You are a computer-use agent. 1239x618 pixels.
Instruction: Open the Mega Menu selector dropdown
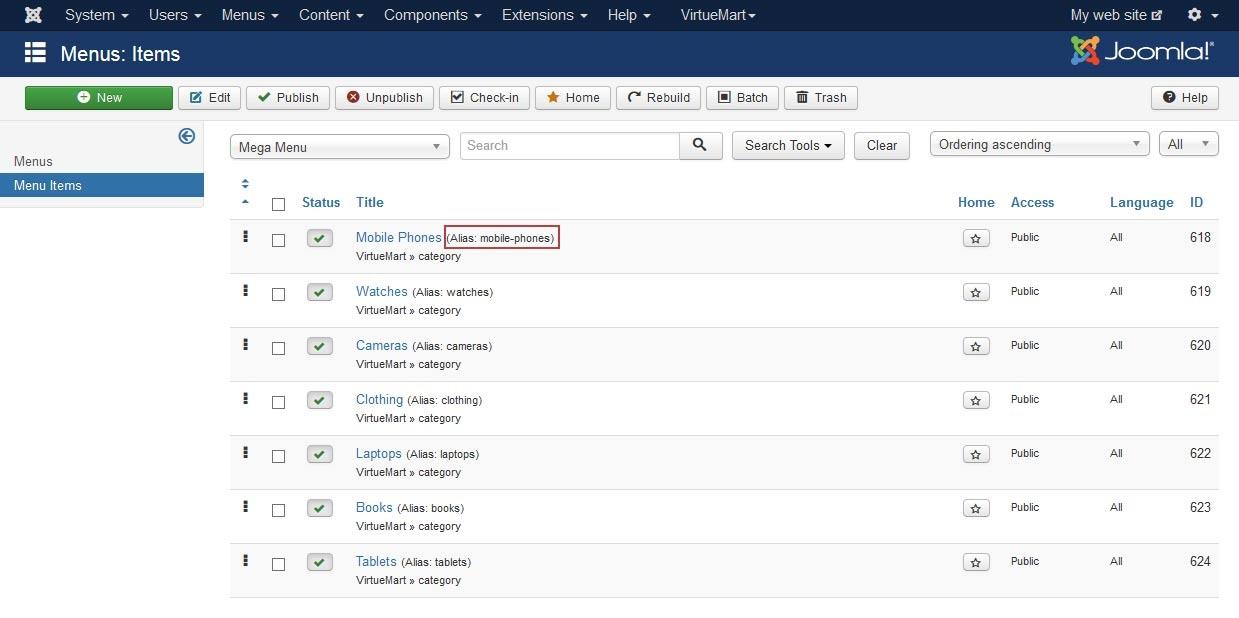tap(339, 147)
